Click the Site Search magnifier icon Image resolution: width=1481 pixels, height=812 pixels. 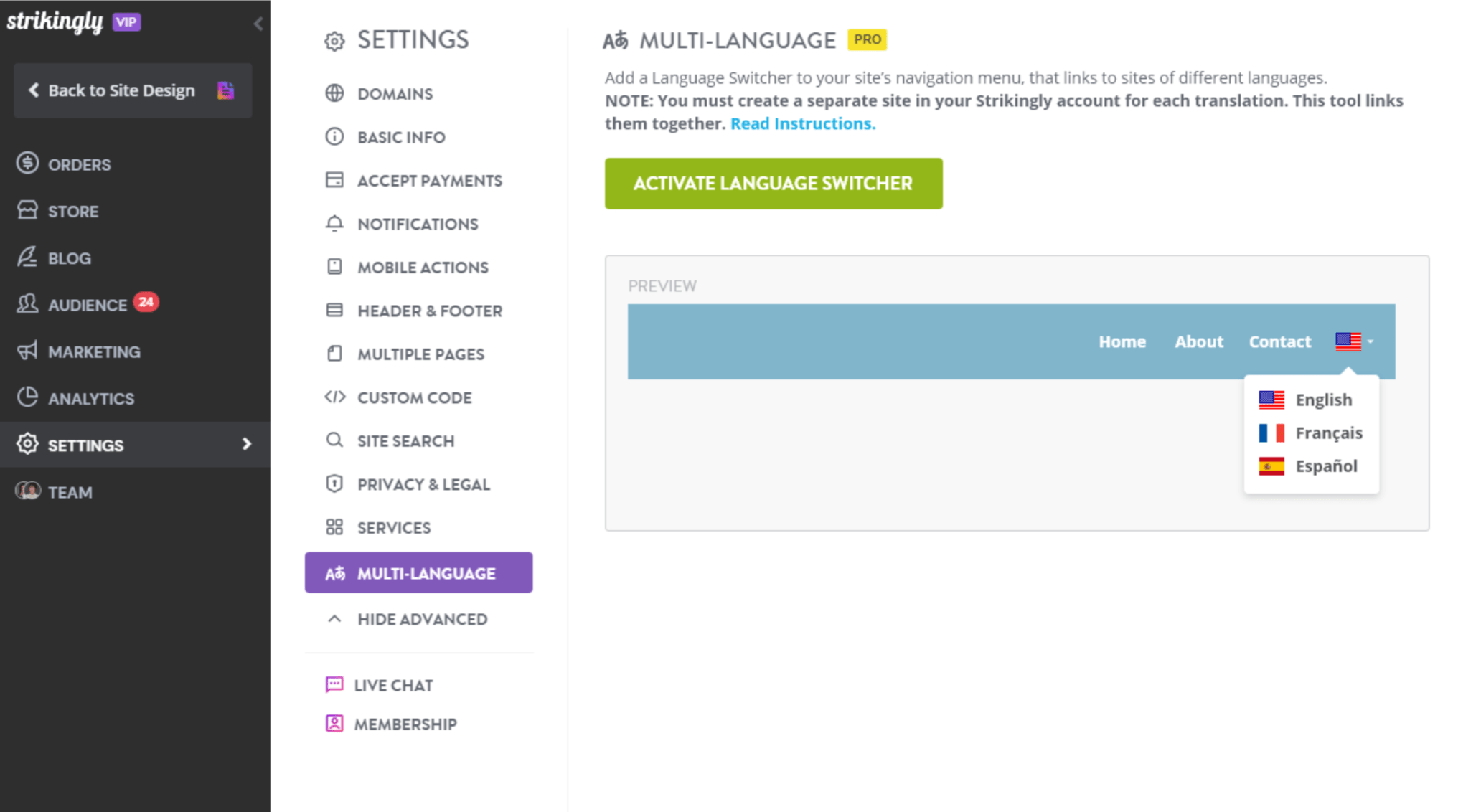(x=334, y=440)
